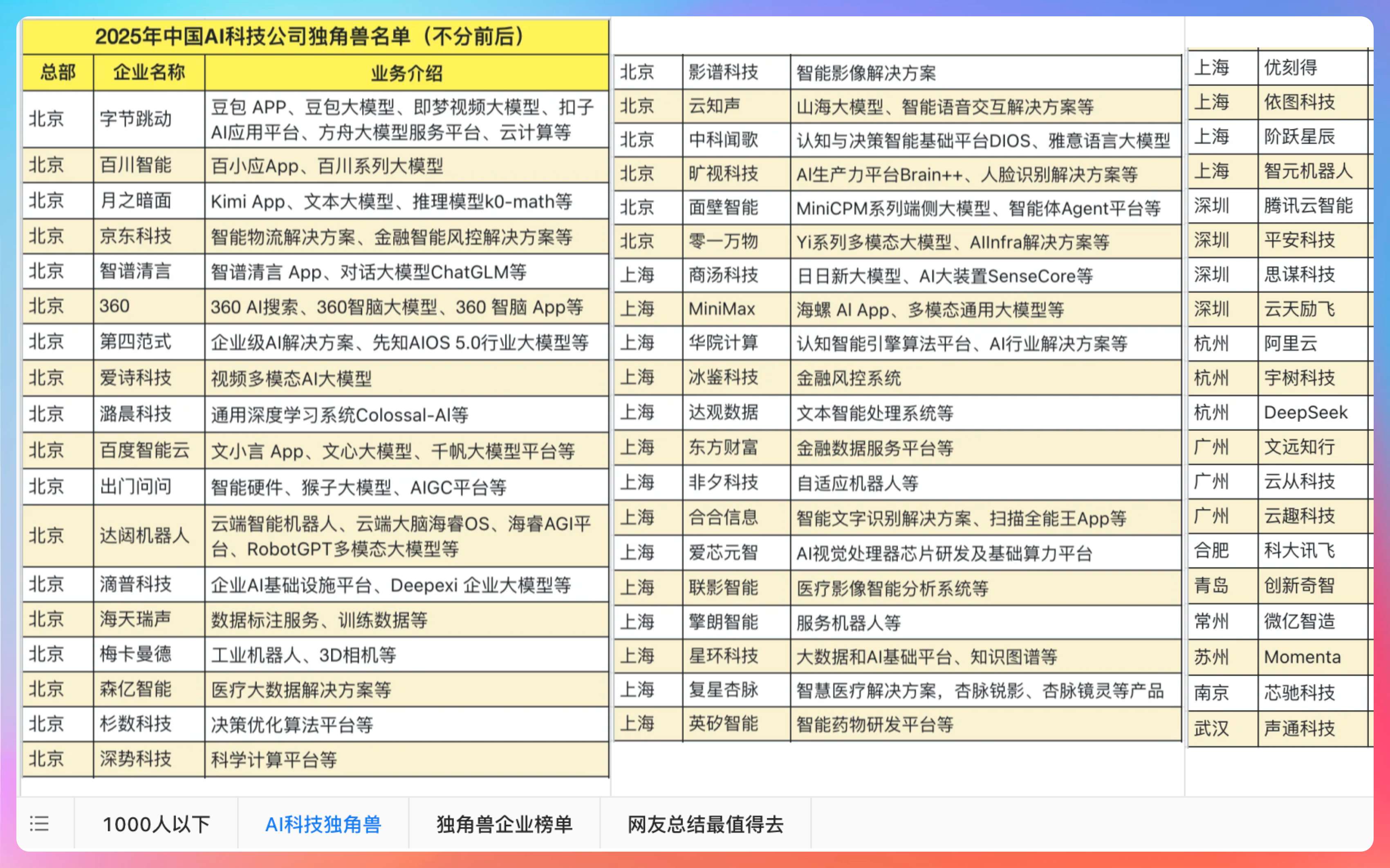
Task: Select the 字节跳动 company cell
Action: click(136, 119)
